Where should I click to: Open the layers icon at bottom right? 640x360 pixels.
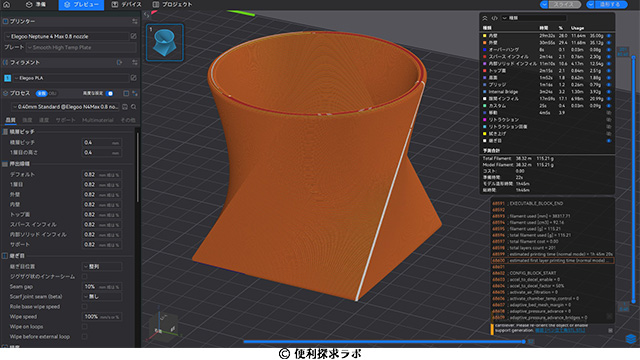[x=631, y=339]
